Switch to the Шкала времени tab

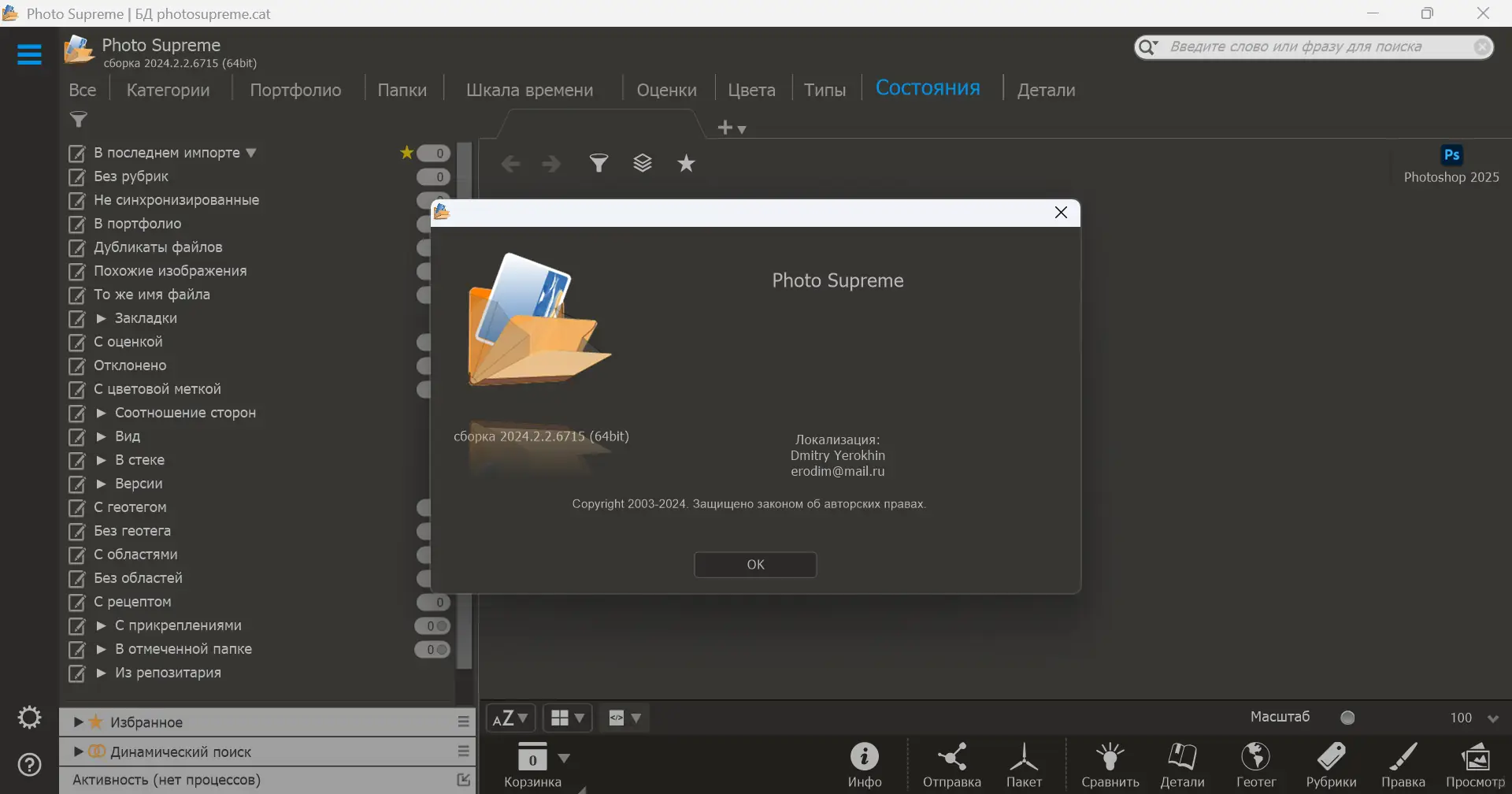pos(529,90)
